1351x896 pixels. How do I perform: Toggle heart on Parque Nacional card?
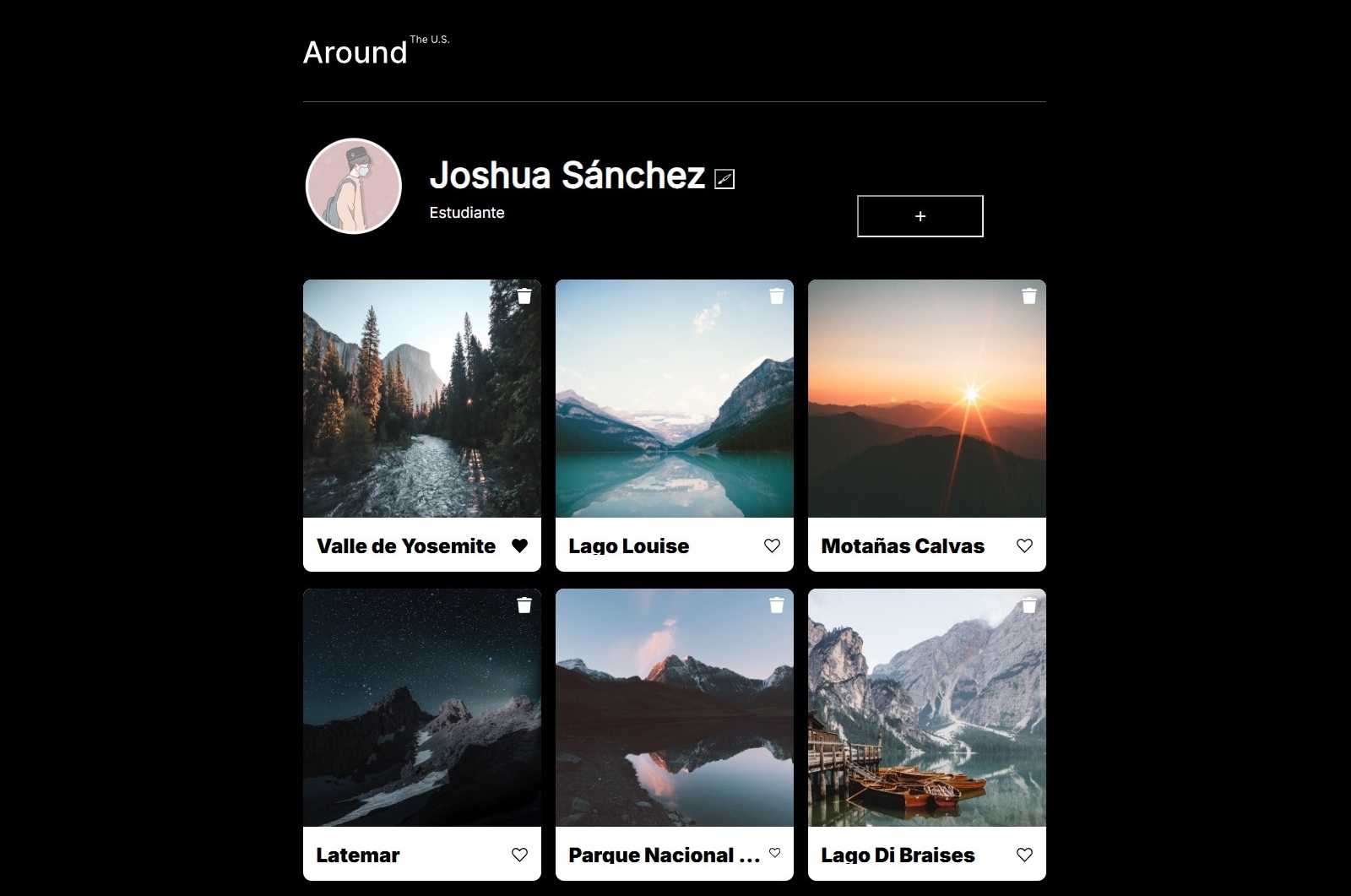click(x=775, y=853)
